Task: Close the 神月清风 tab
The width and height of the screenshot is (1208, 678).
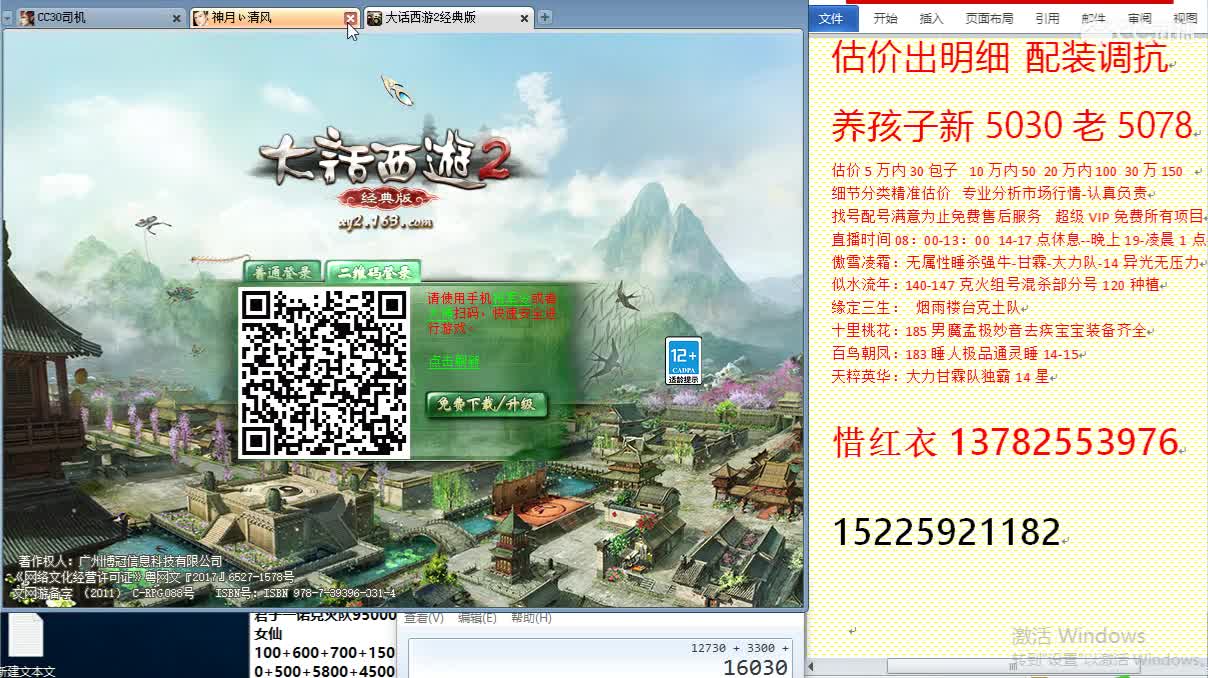Action: click(350, 18)
